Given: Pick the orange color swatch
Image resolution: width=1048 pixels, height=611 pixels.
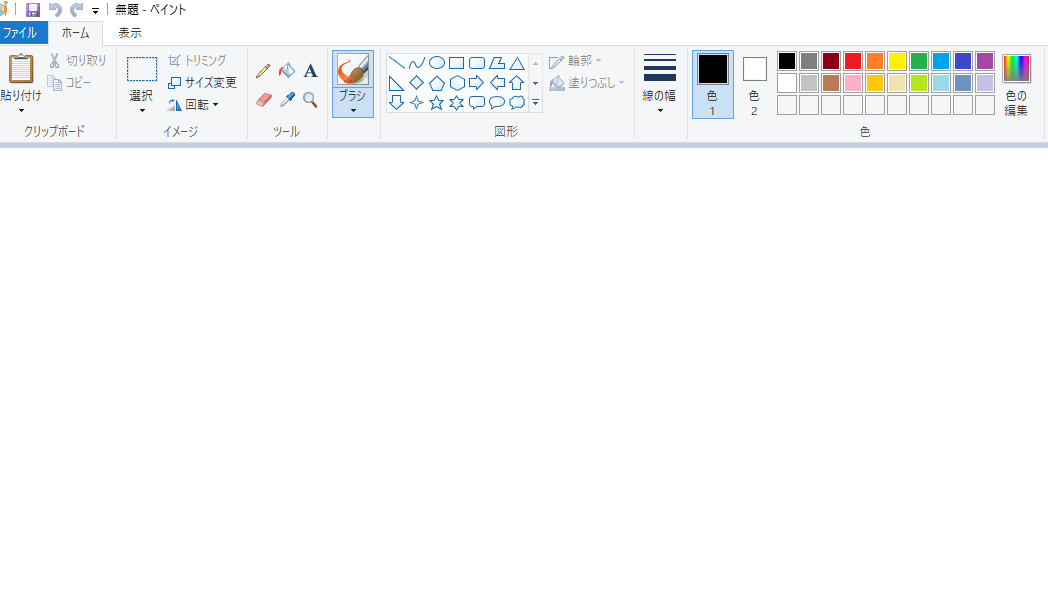Looking at the screenshot, I should point(875,61).
